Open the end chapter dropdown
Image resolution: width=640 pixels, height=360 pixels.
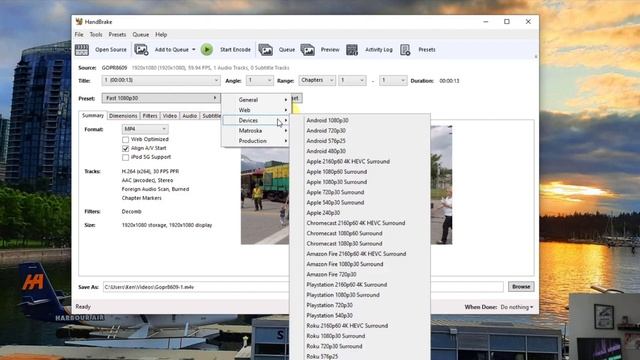(393, 80)
